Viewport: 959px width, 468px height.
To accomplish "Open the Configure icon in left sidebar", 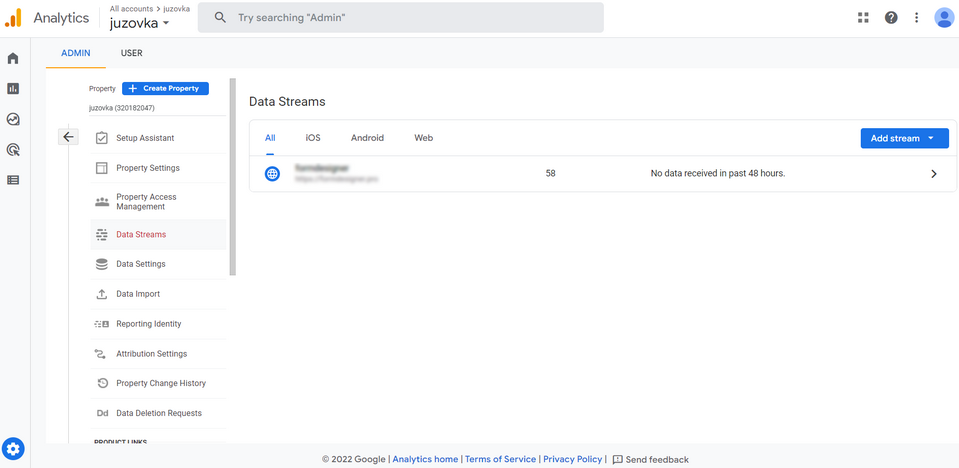I will point(13,180).
